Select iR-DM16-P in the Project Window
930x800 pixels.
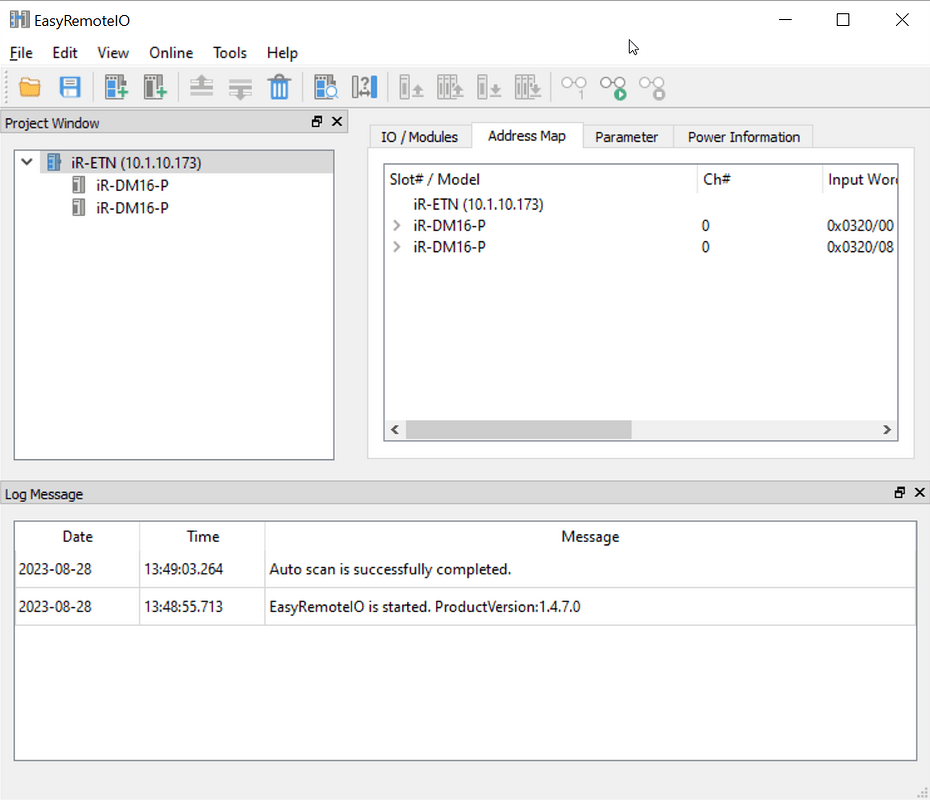(x=120, y=185)
